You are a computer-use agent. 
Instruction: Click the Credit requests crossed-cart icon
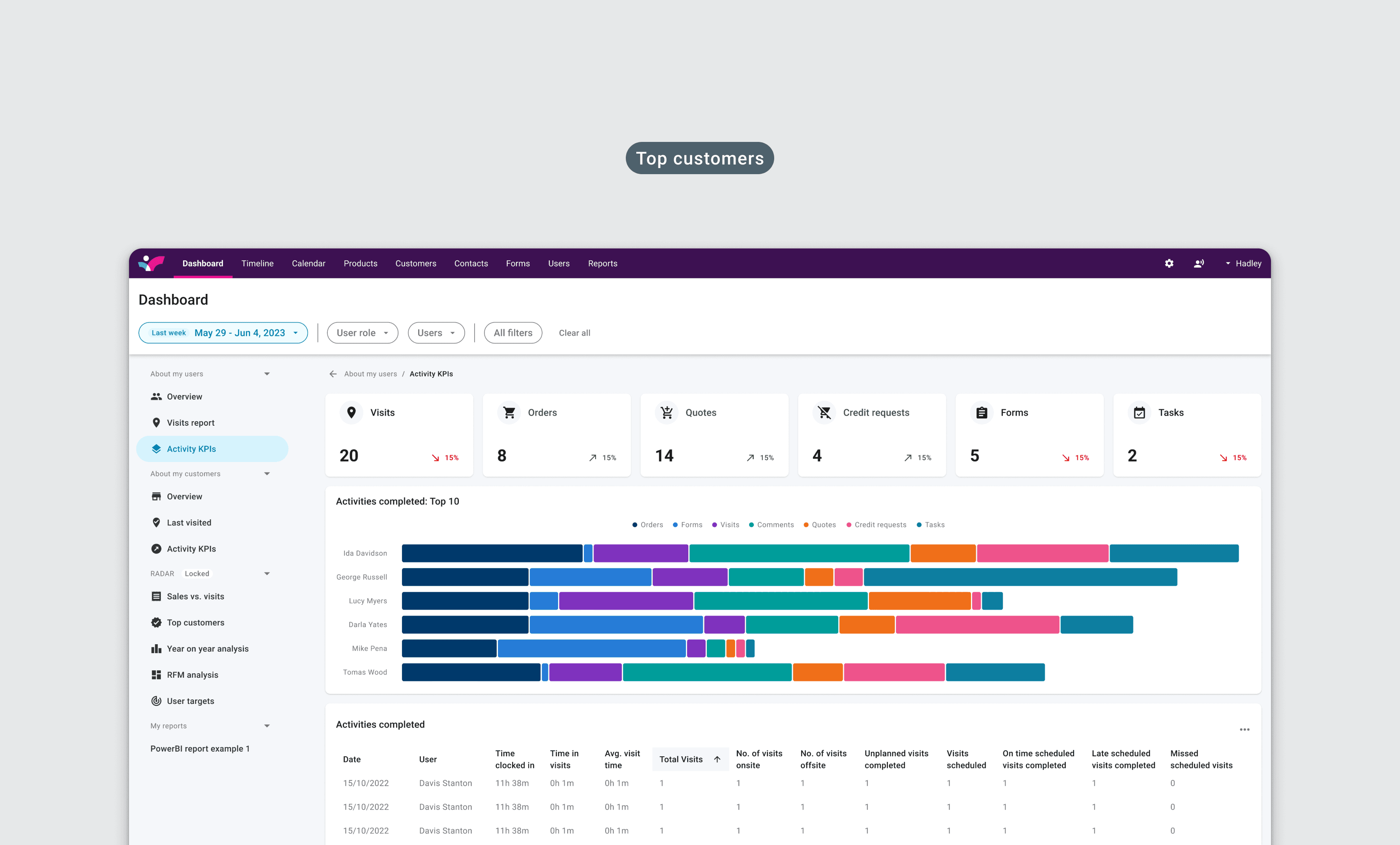825,412
